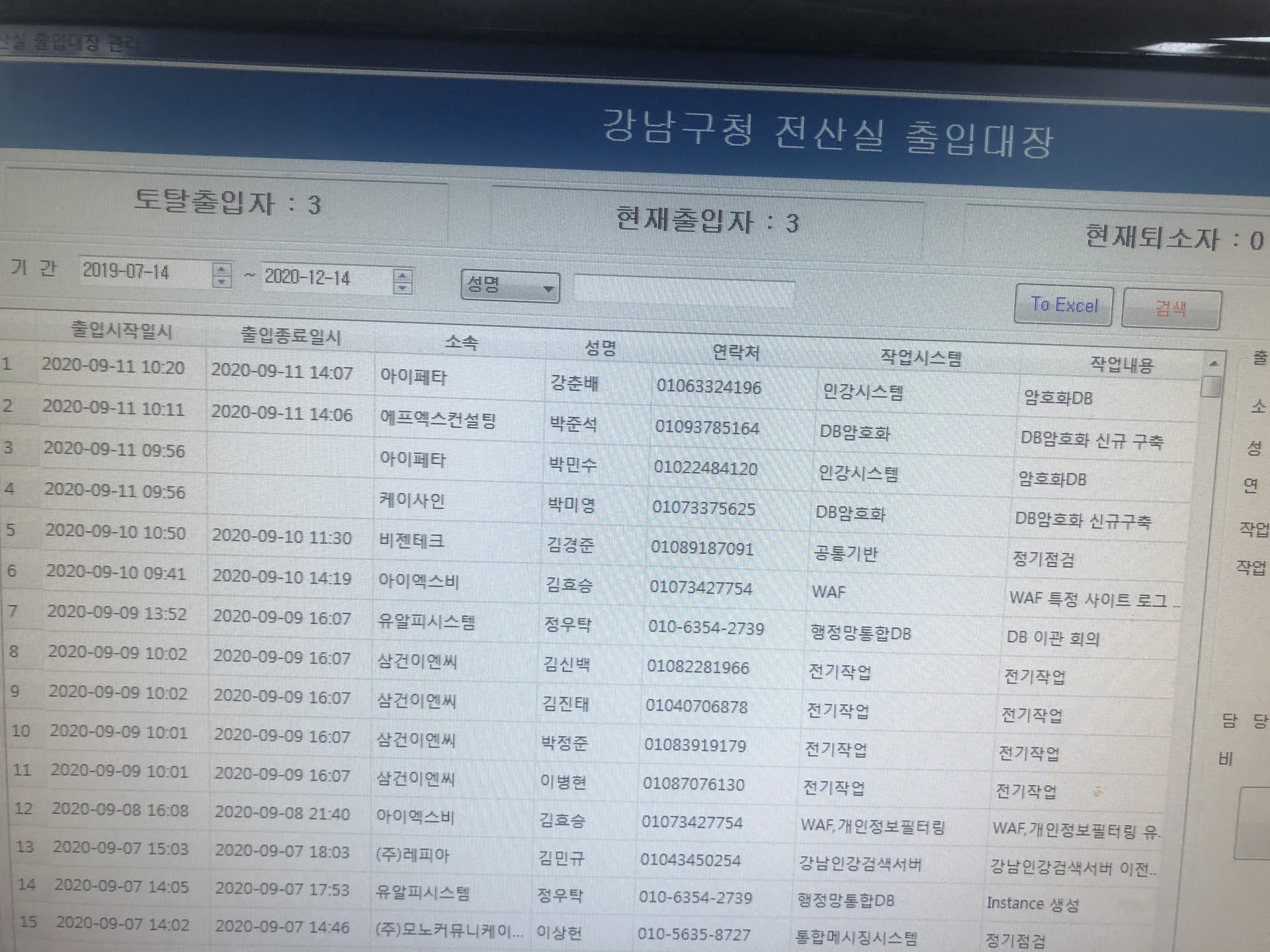Click the end date up spinner arrow
The height and width of the screenshot is (952, 1270).
(403, 275)
